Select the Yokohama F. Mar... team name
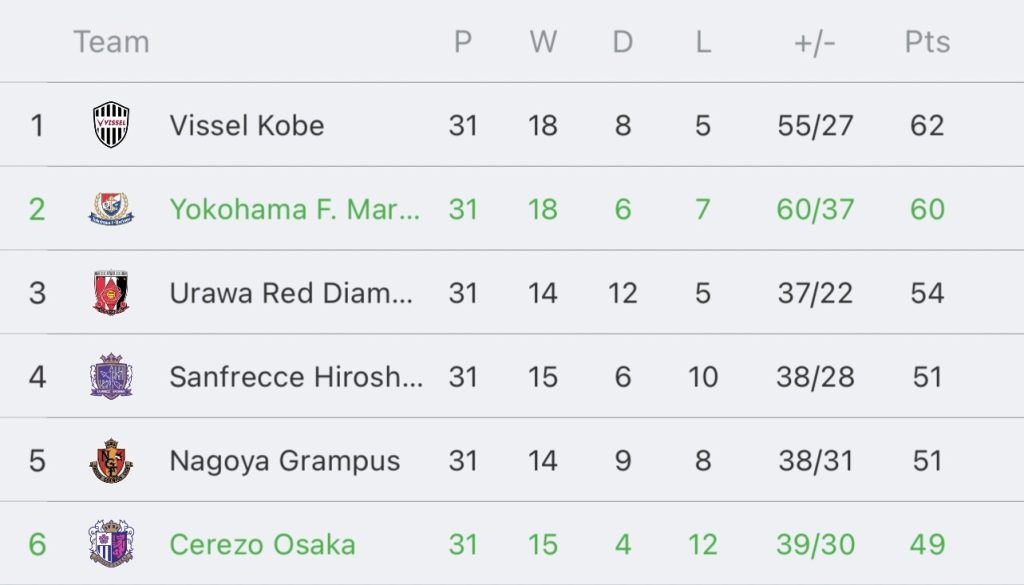 295,210
